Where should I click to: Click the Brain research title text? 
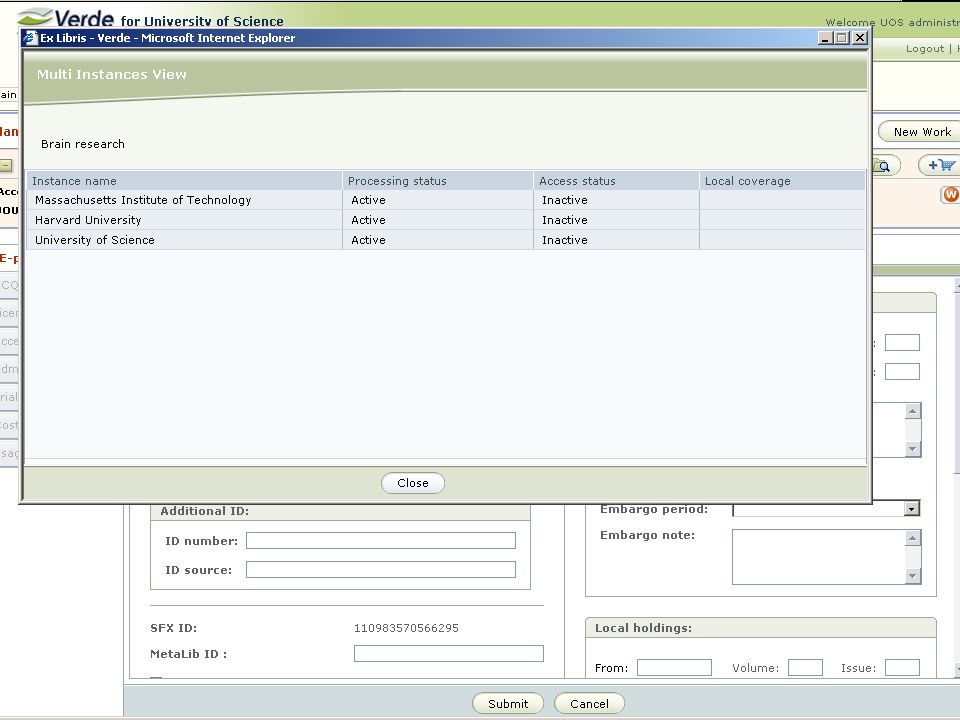tap(83, 144)
